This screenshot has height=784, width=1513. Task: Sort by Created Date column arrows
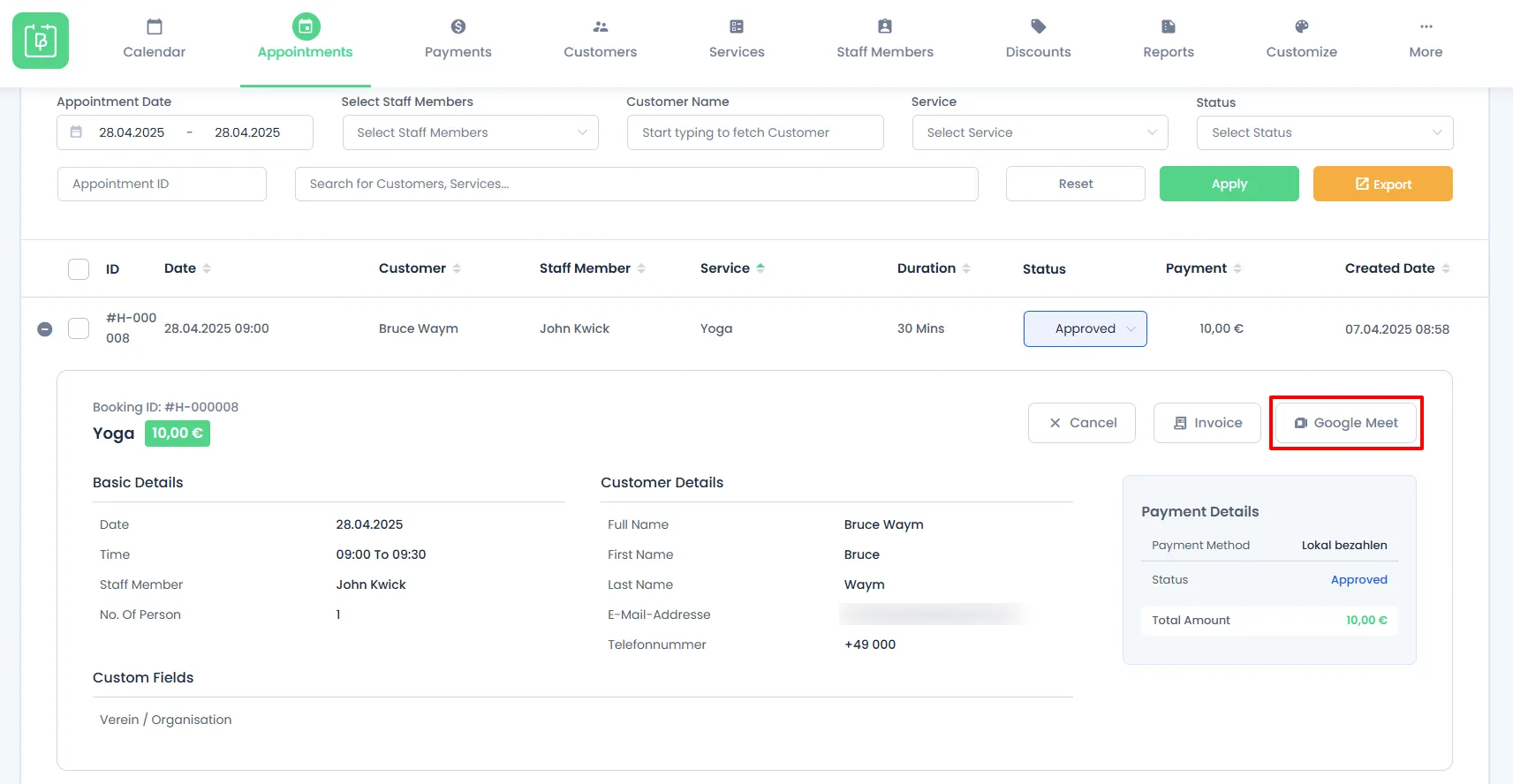[1446, 268]
